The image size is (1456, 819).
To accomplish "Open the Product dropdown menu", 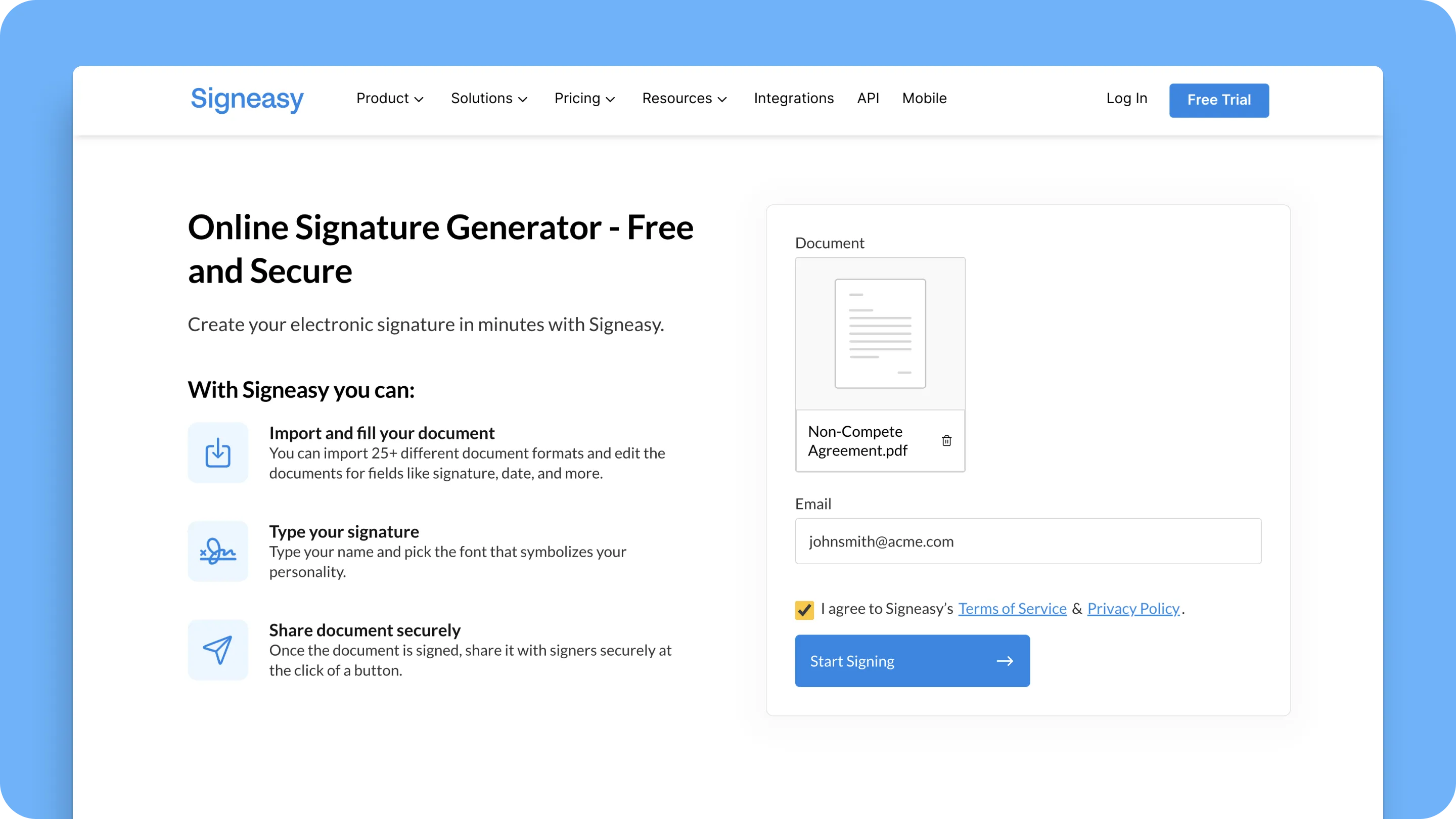I will click(x=390, y=99).
